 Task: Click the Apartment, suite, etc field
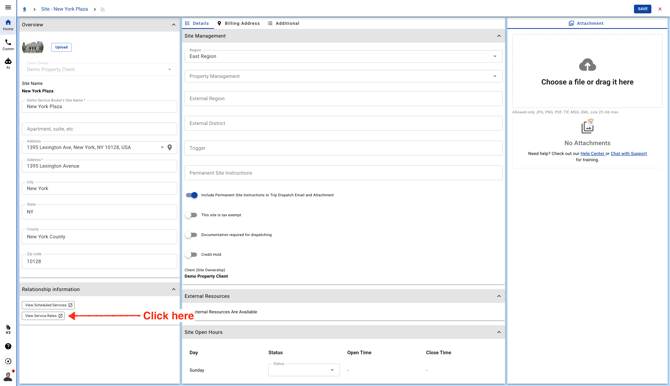pos(99,129)
